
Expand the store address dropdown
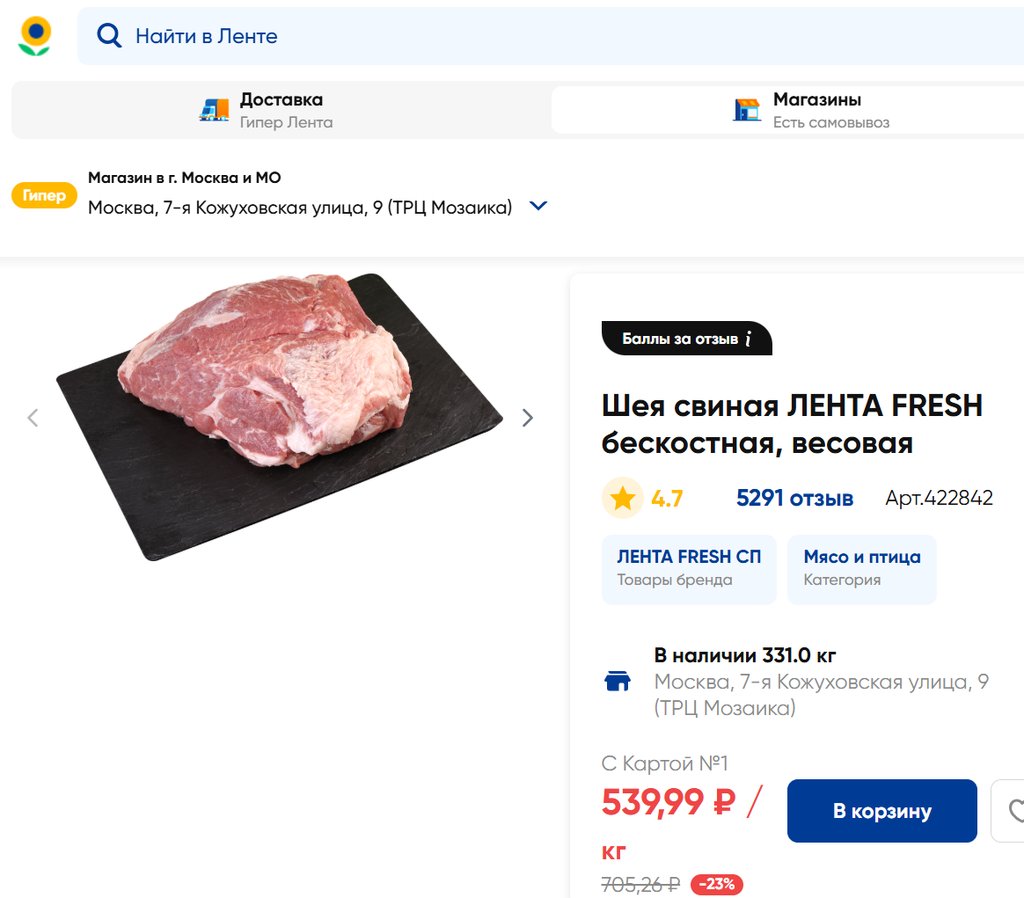coord(538,206)
